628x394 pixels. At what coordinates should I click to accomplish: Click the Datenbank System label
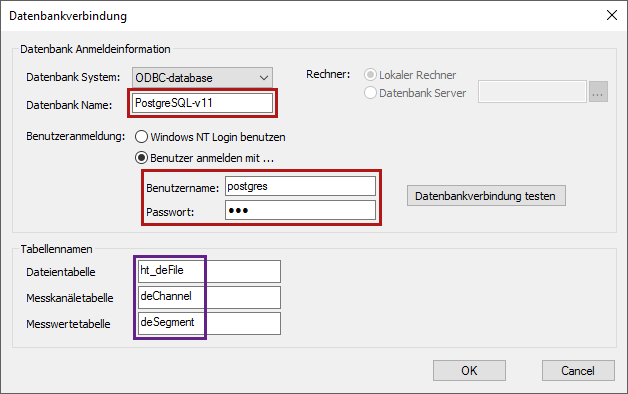73,77
